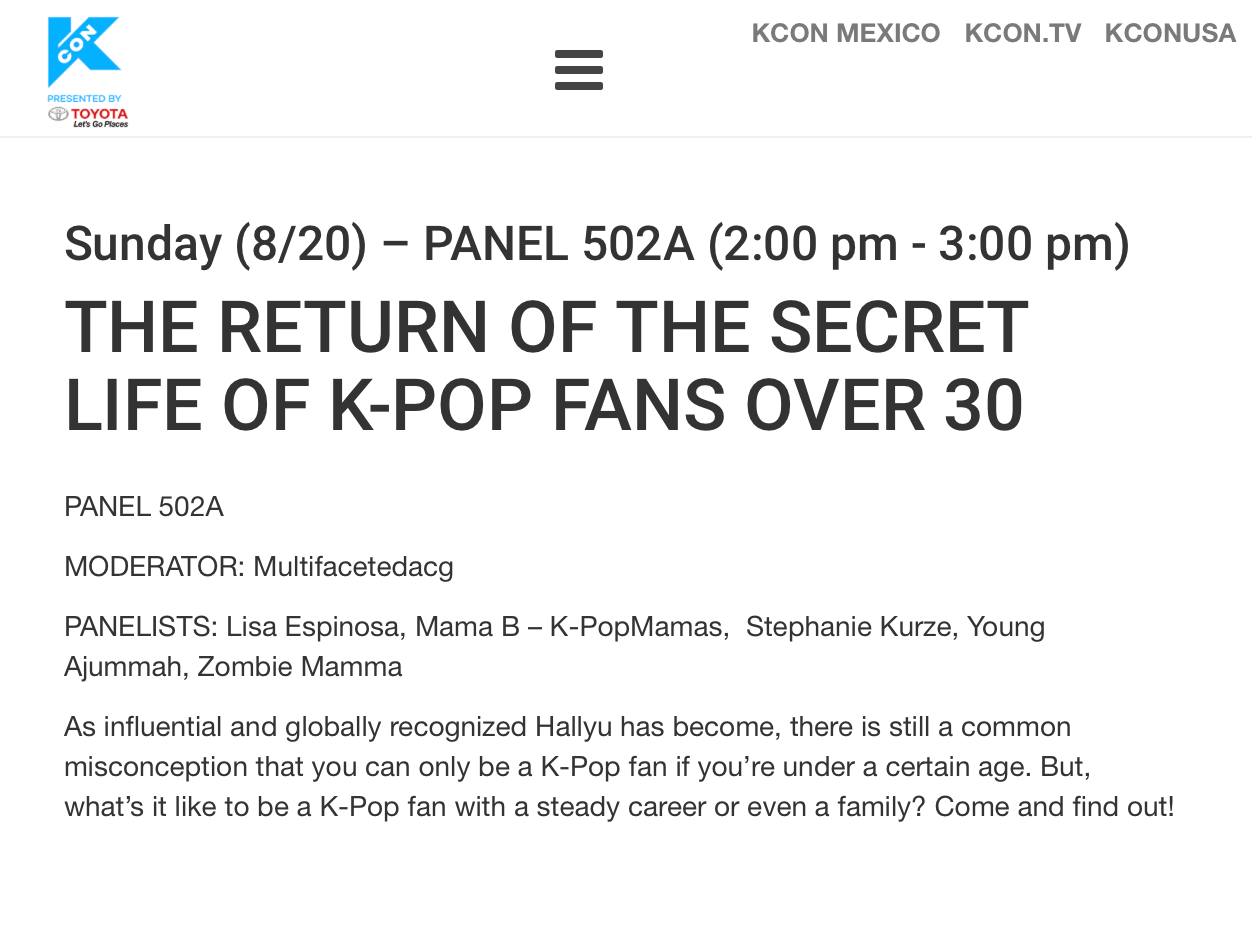
Task: Click the standalone "PANEL 502A" line below the title
Action: pos(144,507)
